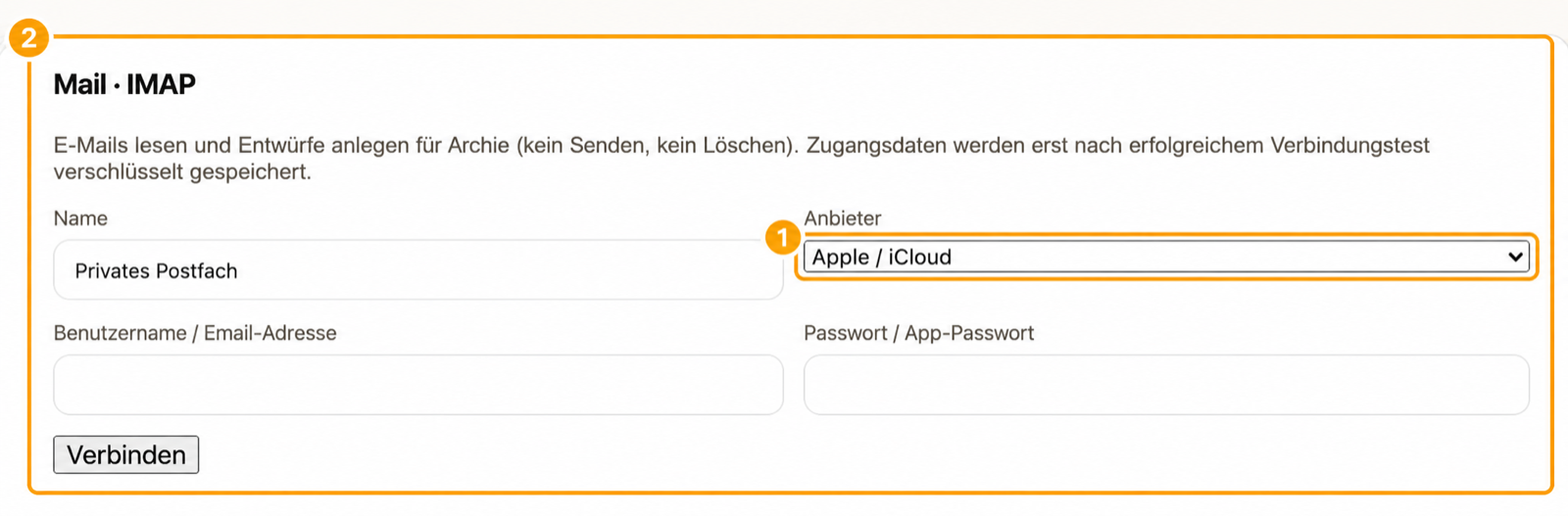The image size is (1568, 516).
Task: Click the orange step badge numbered 2
Action: tap(29, 38)
